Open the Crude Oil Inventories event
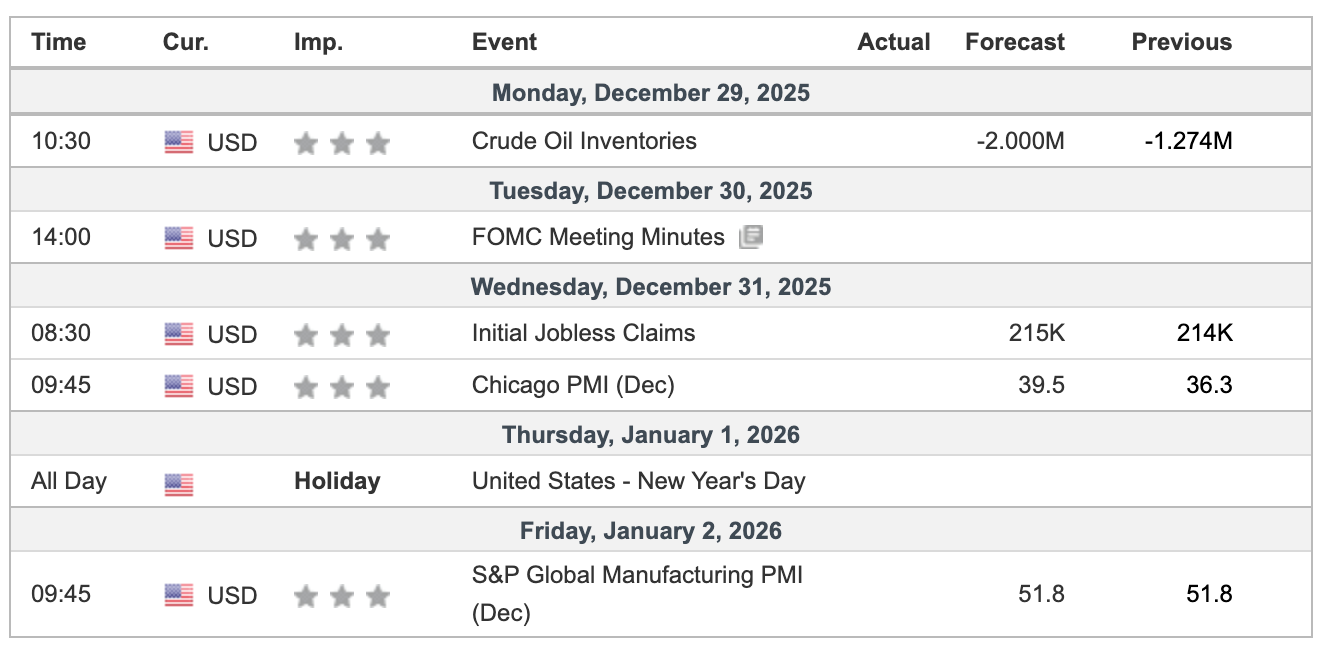 [584, 141]
